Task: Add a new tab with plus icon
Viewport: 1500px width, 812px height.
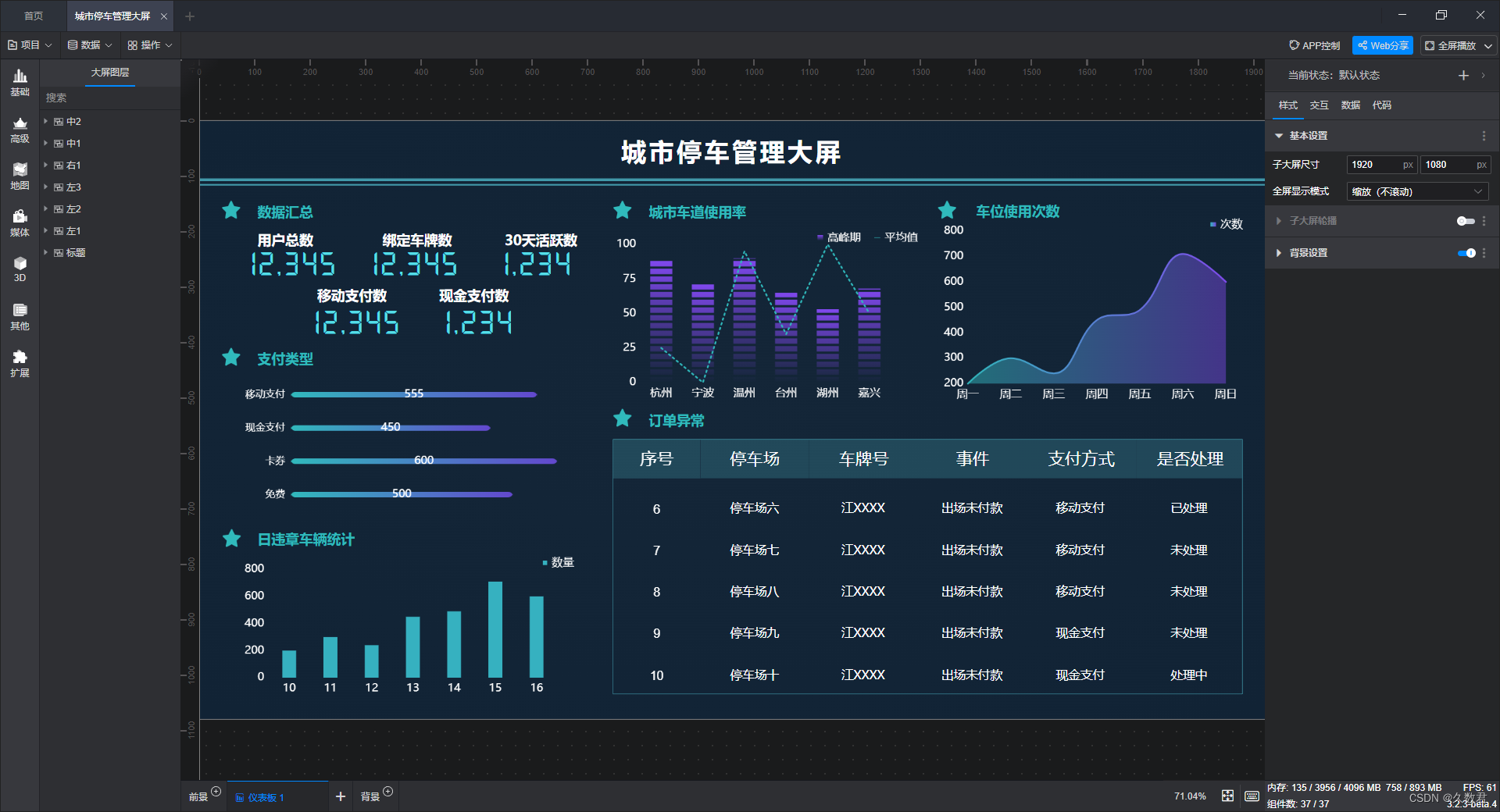Action: tap(189, 16)
